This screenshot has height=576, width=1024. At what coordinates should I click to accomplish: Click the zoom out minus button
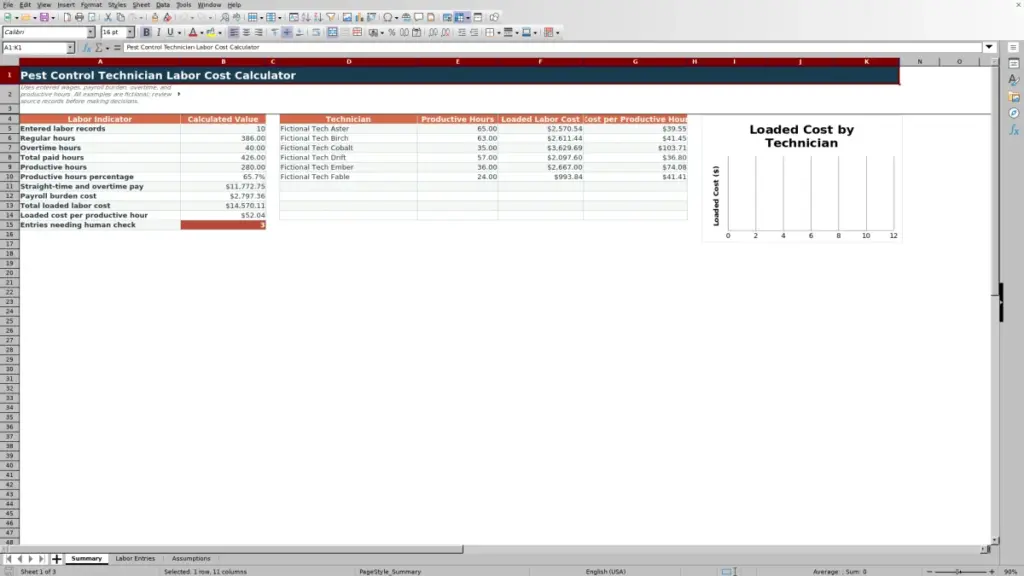pyautogui.click(x=929, y=572)
